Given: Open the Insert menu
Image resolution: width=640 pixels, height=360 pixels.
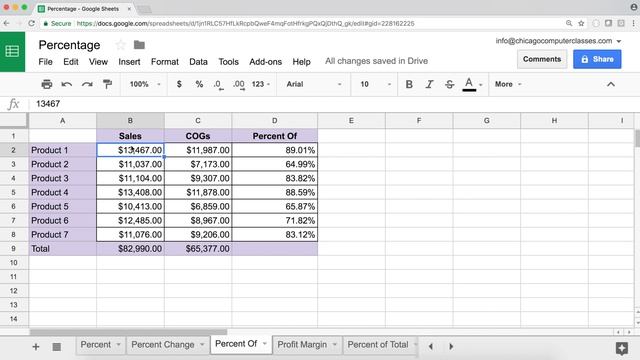Looking at the screenshot, I should [x=129, y=62].
